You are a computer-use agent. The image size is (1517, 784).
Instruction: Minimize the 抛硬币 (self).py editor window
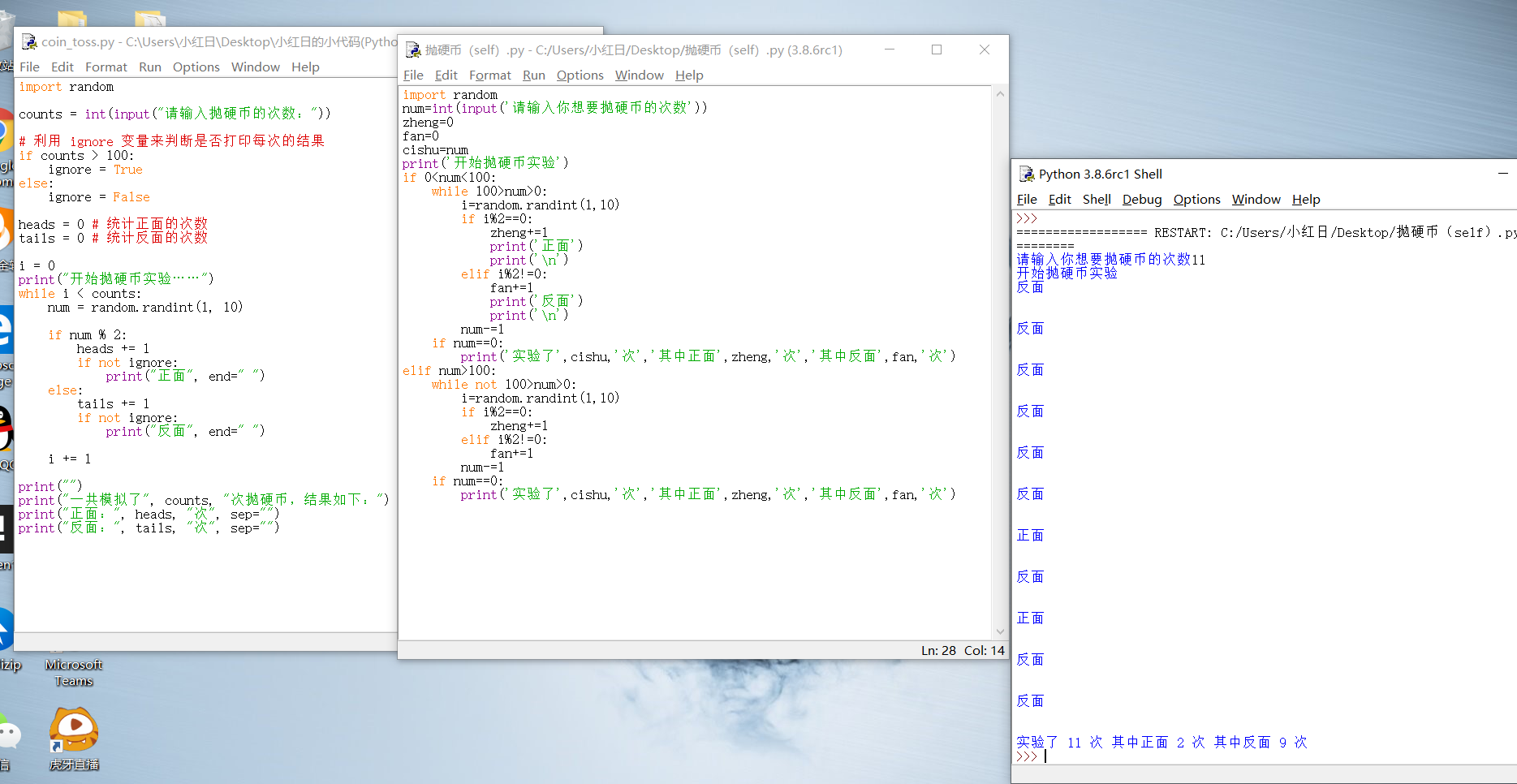890,50
